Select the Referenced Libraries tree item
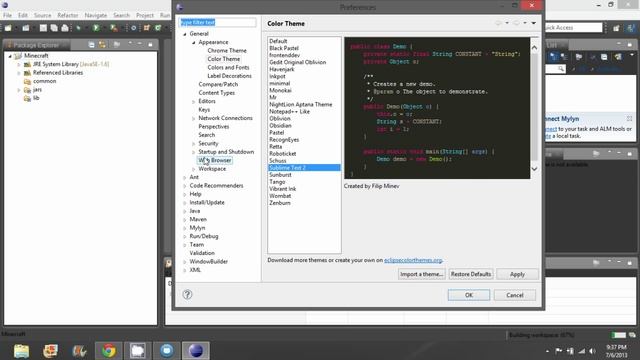The width and height of the screenshot is (640, 360). coord(58,73)
